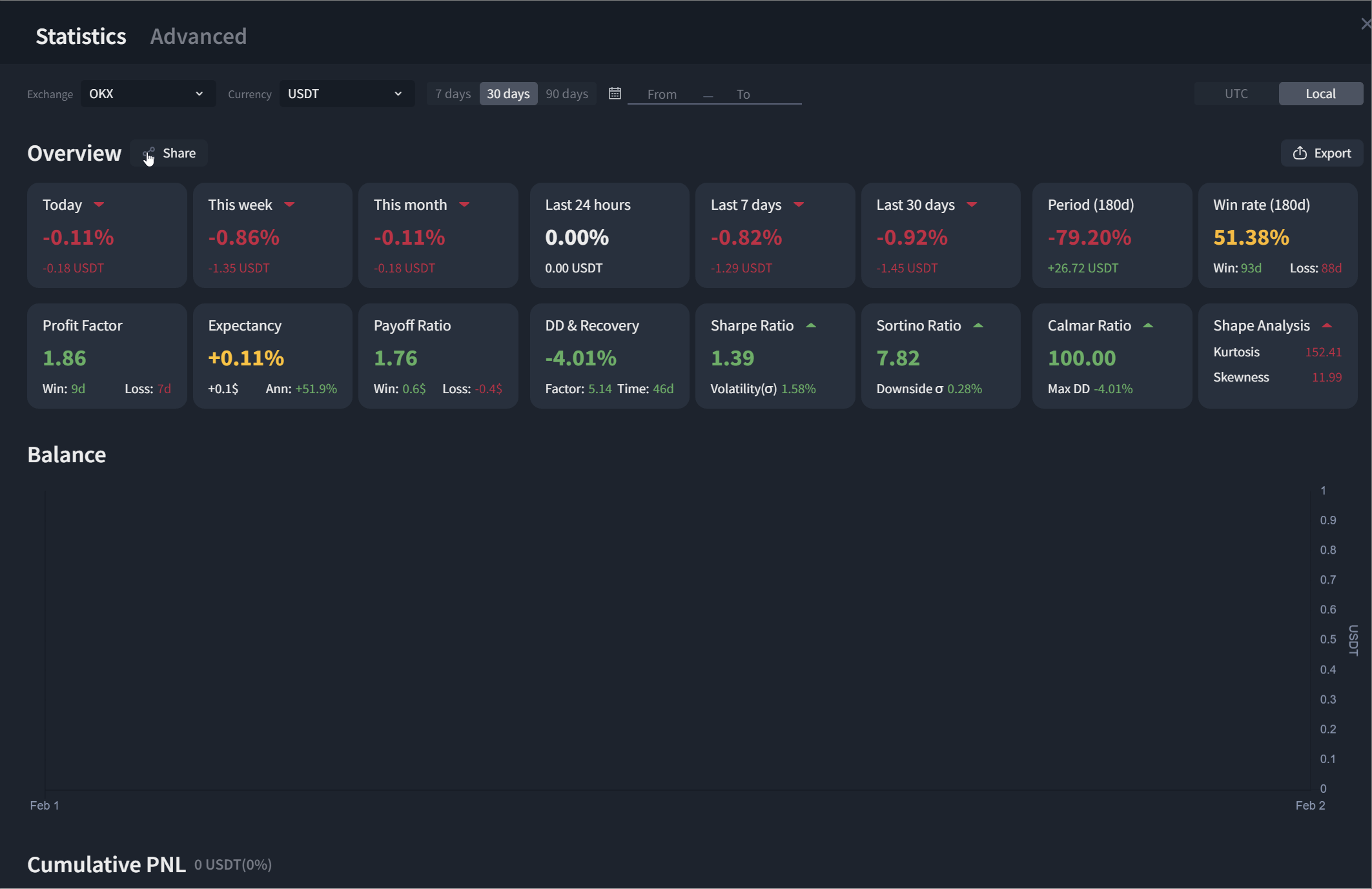Click the calendar date picker icon
The width and height of the screenshot is (1372, 889).
615,94
